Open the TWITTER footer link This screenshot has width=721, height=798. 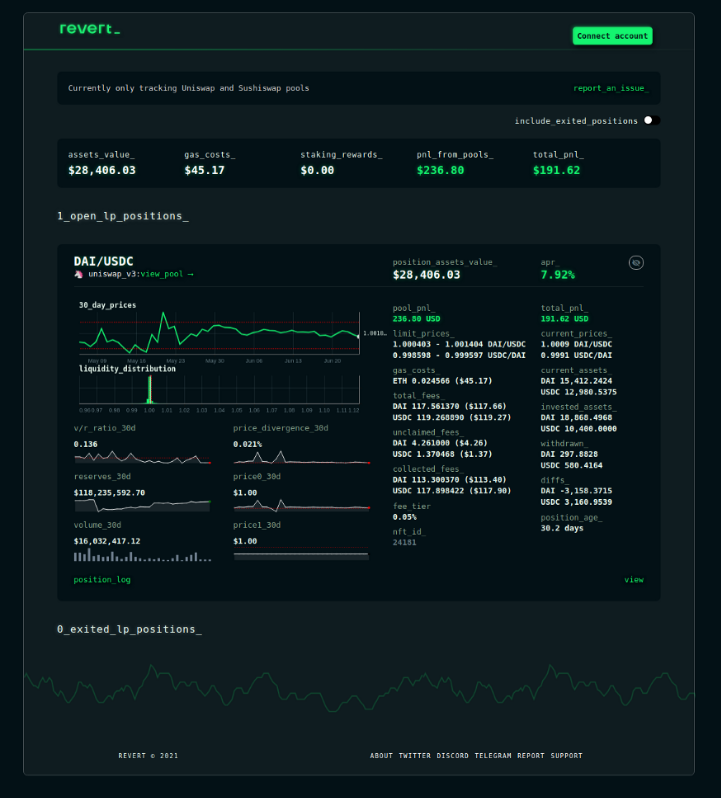[415, 756]
